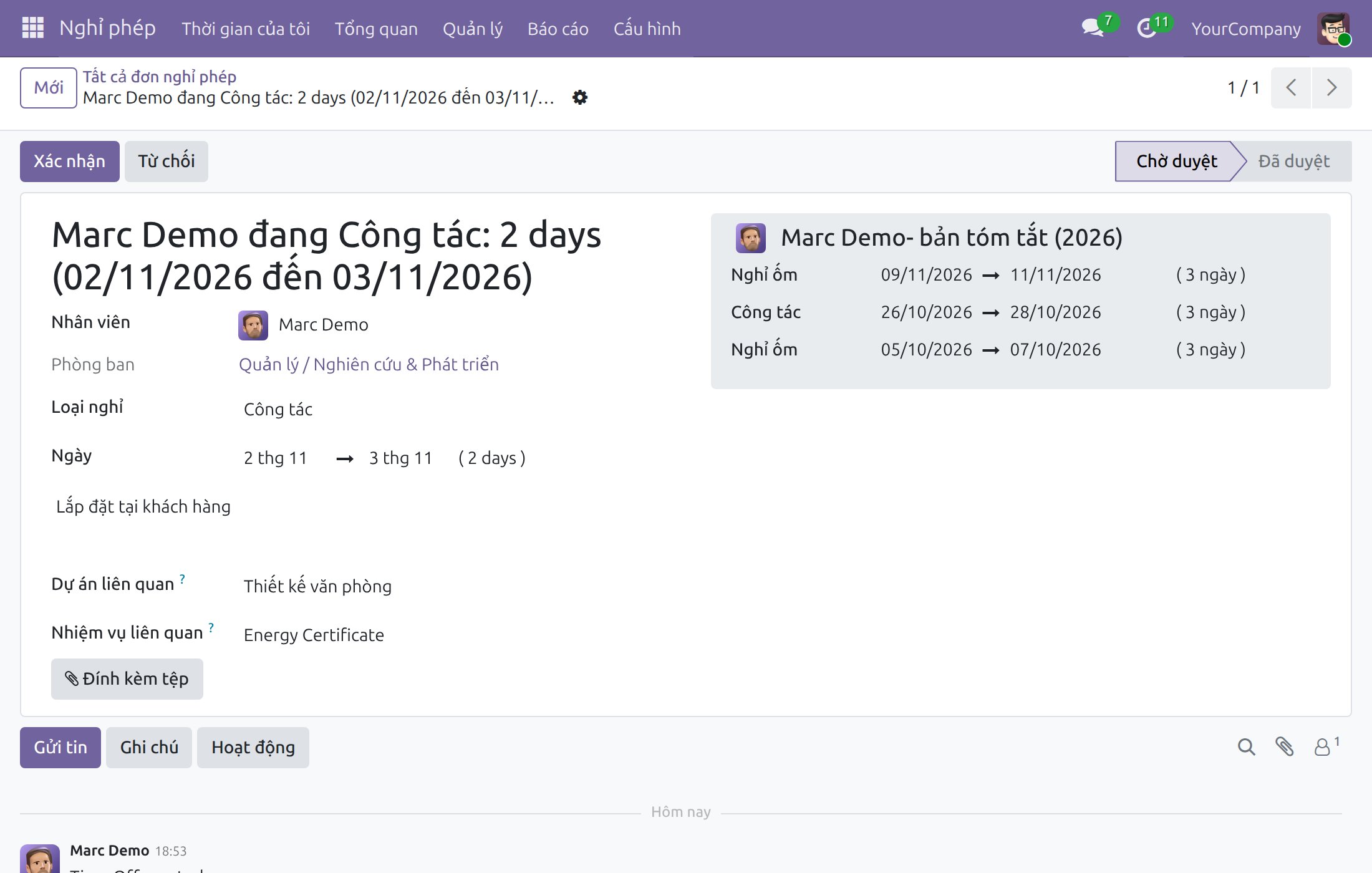The image size is (1372, 873).
Task: Click the followers icon showing 1
Action: [1326, 746]
